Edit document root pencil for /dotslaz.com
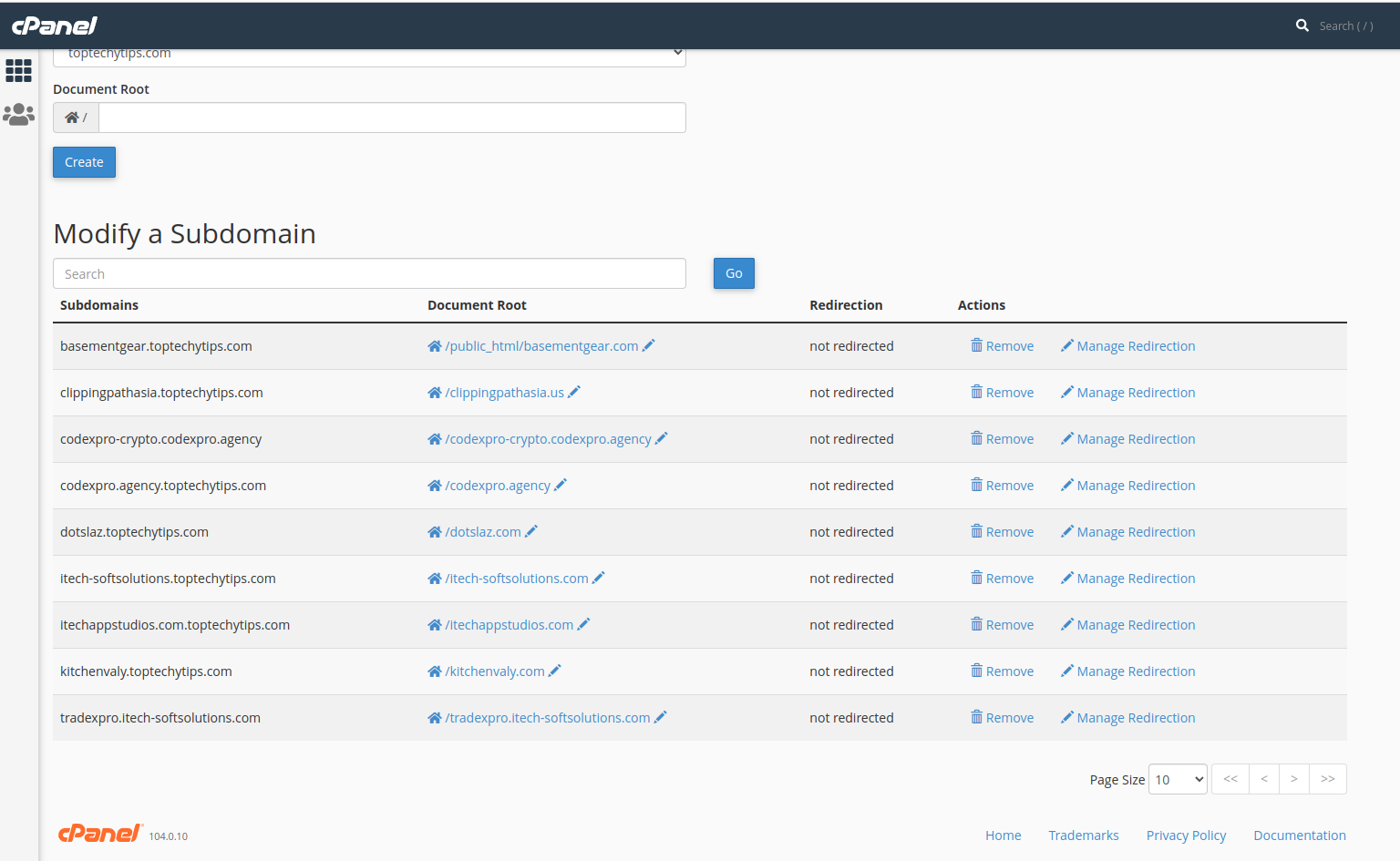Screen dimensions: 1400x861 point(531,531)
